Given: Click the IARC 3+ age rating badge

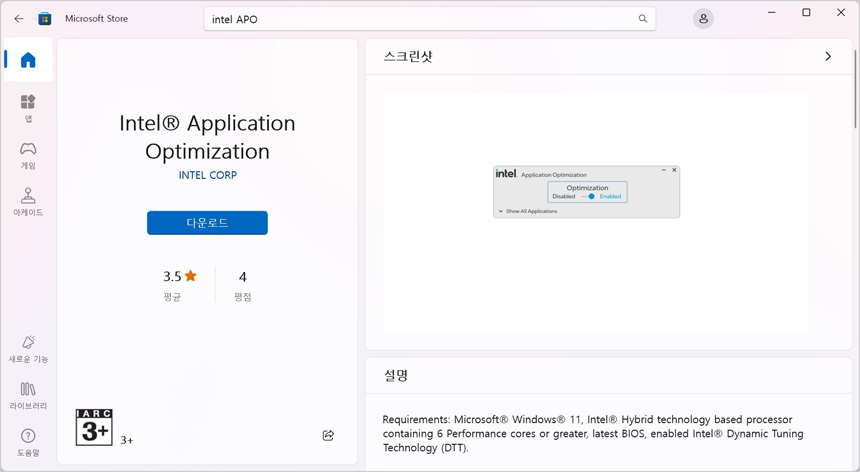Looking at the screenshot, I should [x=94, y=427].
